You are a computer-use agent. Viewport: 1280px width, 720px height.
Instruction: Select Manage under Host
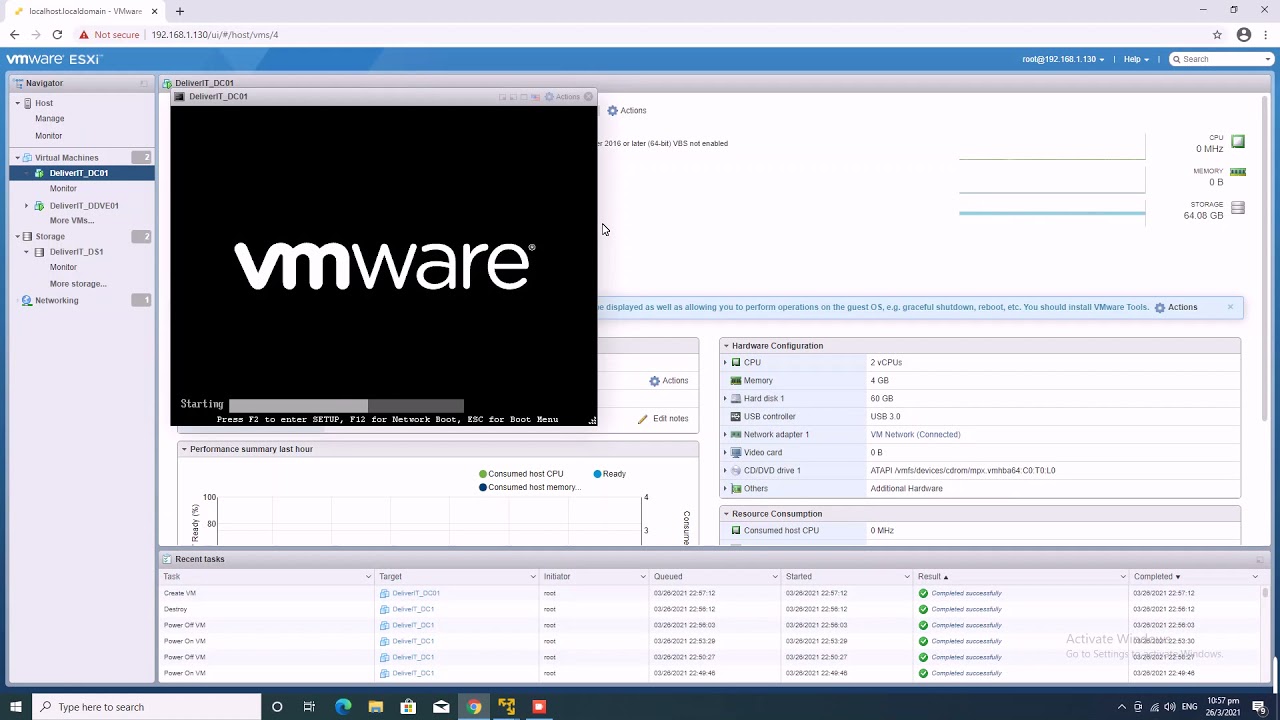[x=49, y=119]
